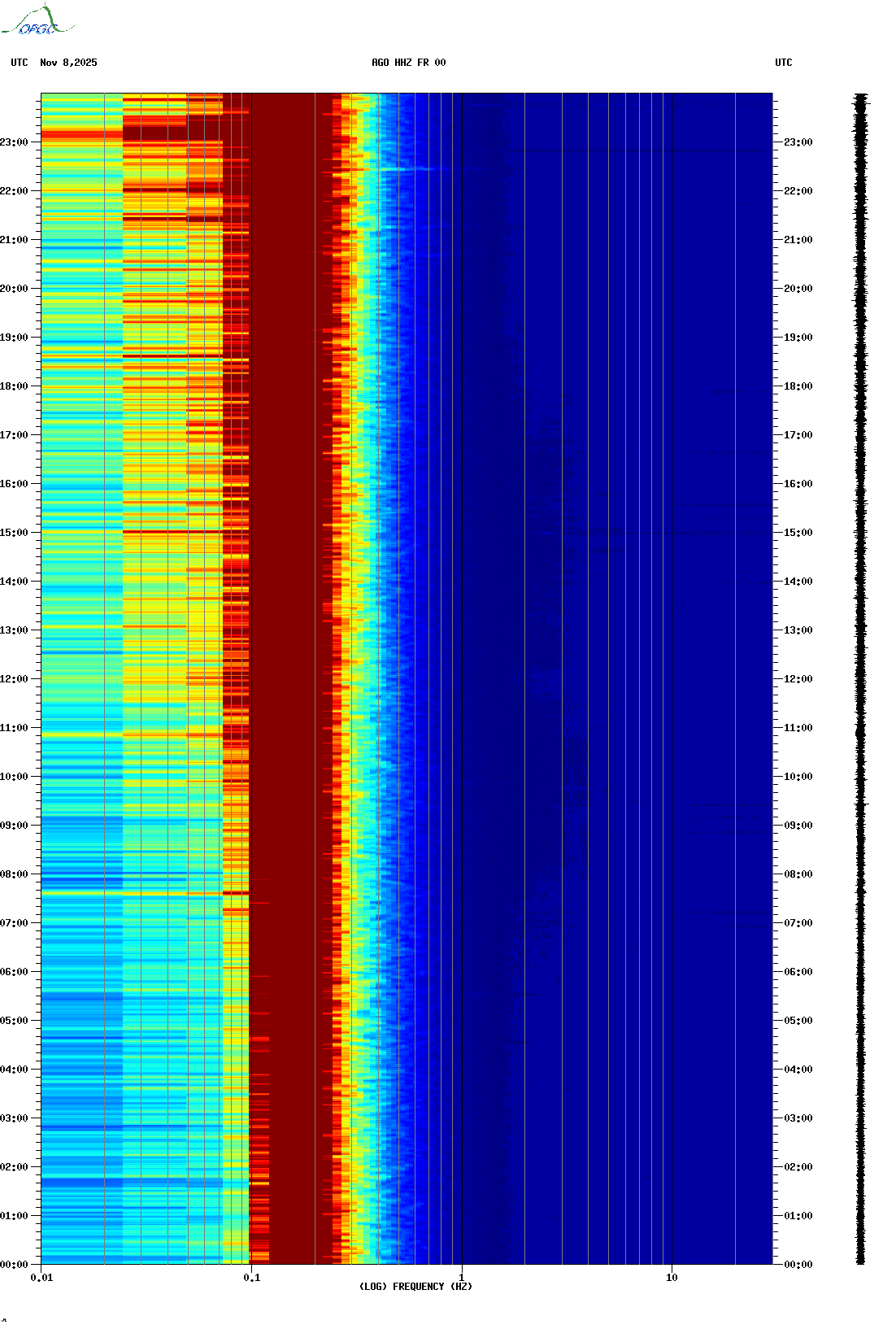Click the left-axis 00:00 time label
896x1329 pixels.
click(x=14, y=1265)
